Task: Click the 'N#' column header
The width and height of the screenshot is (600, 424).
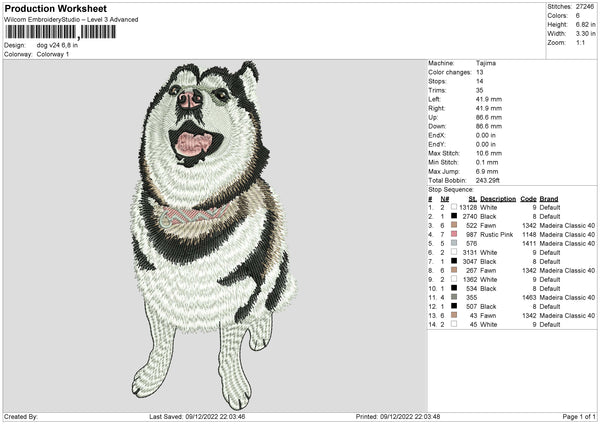Action: pyautogui.click(x=445, y=199)
